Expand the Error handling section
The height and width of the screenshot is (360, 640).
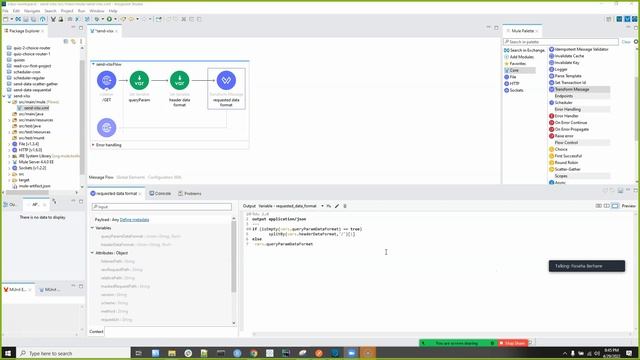point(93,145)
